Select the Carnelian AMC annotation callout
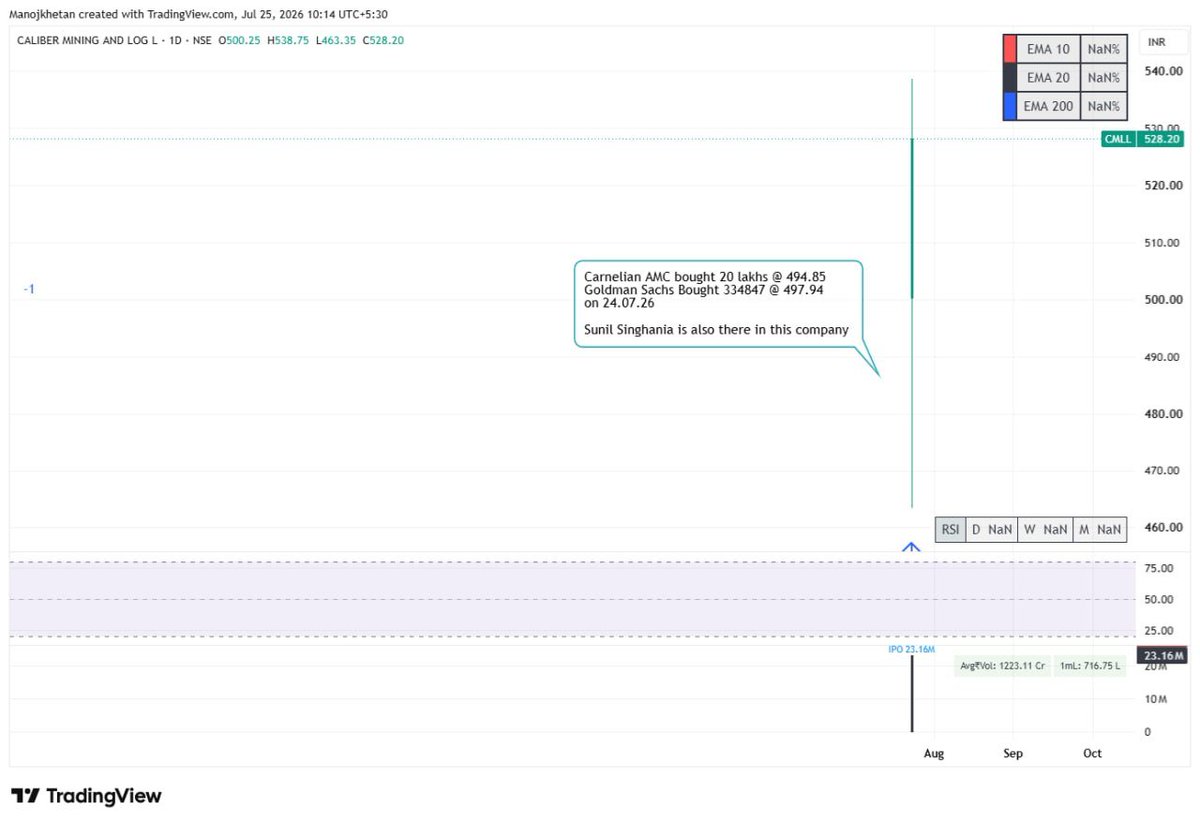 pos(718,304)
